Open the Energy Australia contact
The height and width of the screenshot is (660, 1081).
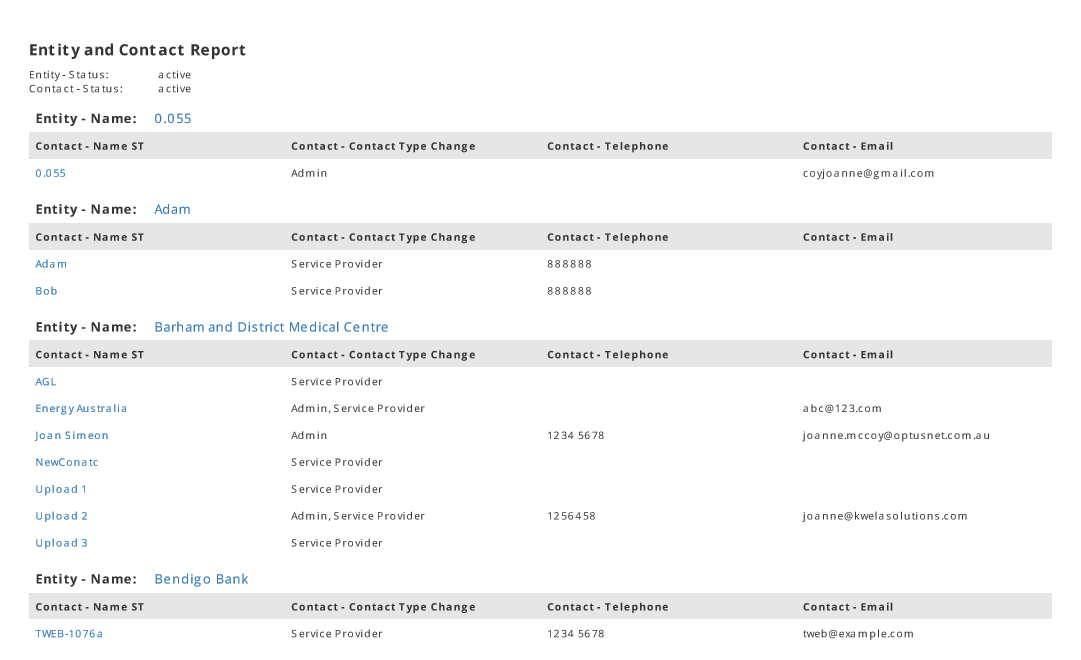(x=81, y=409)
